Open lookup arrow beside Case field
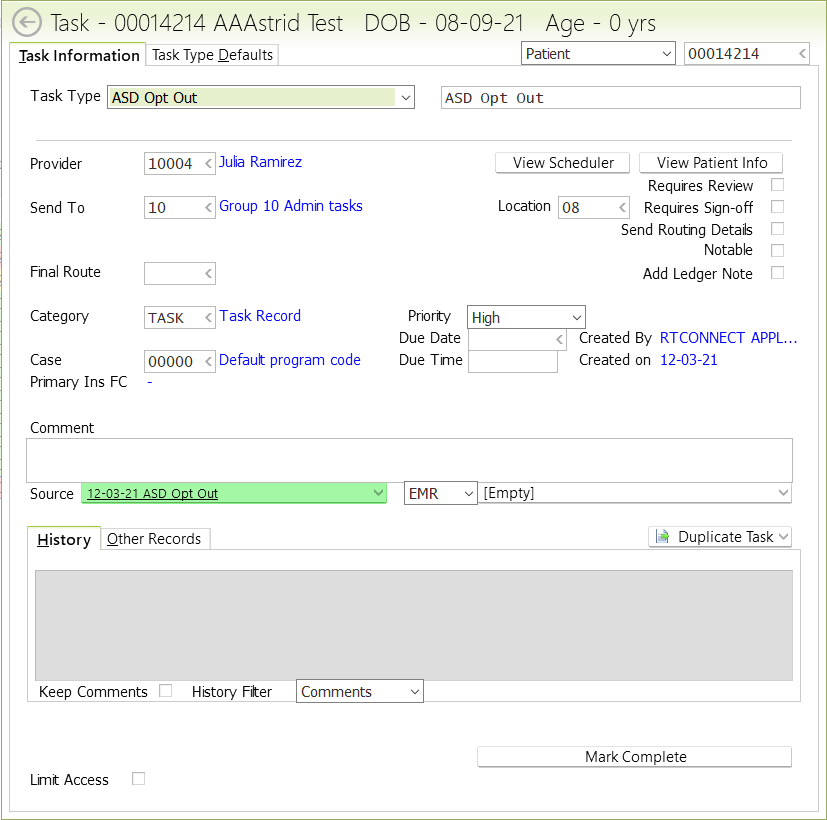Viewport: 827px width, 820px height. (208, 362)
